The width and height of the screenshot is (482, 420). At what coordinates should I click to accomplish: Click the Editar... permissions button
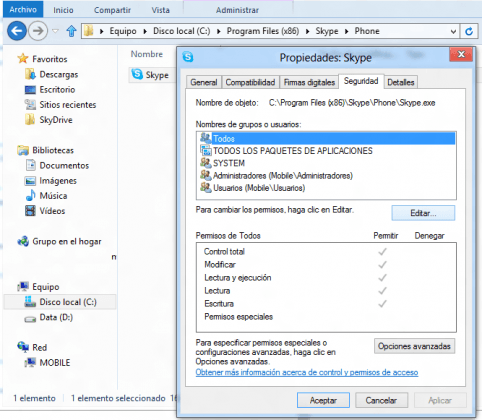click(x=423, y=213)
